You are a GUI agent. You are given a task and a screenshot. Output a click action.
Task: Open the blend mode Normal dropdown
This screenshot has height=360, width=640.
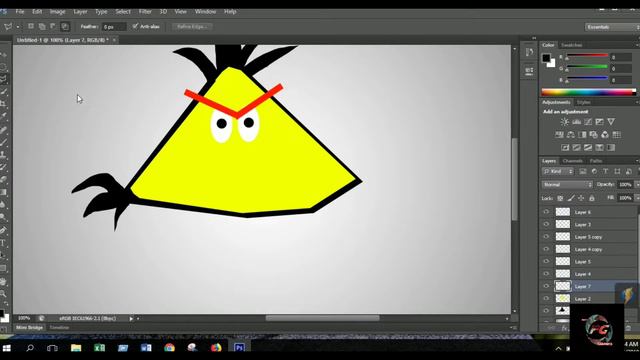click(x=567, y=185)
